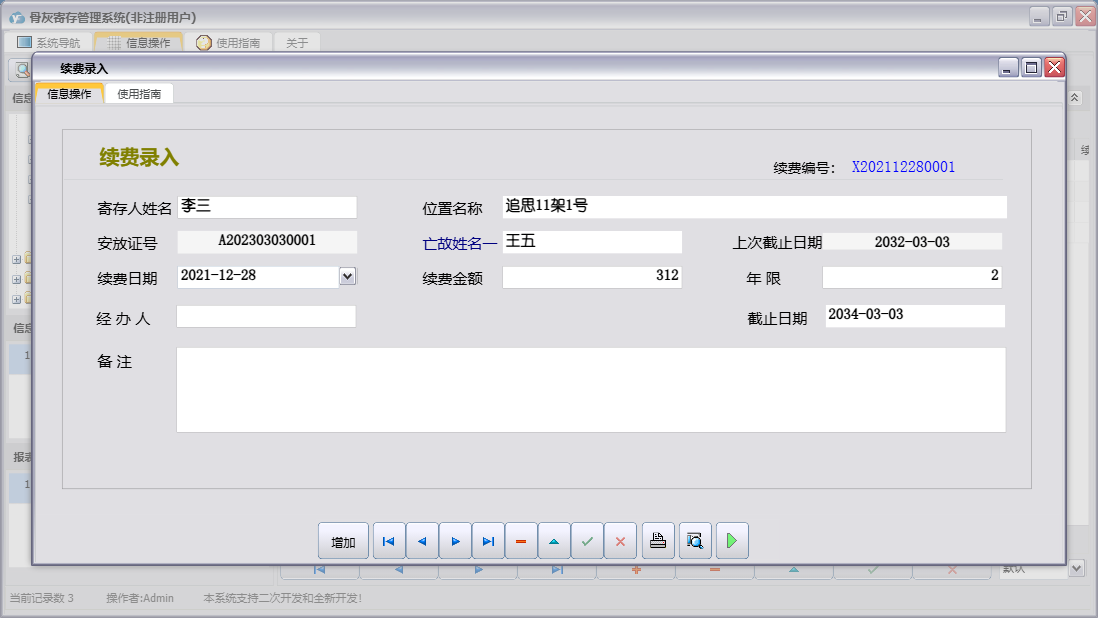Delete record with red minus icon

521,541
